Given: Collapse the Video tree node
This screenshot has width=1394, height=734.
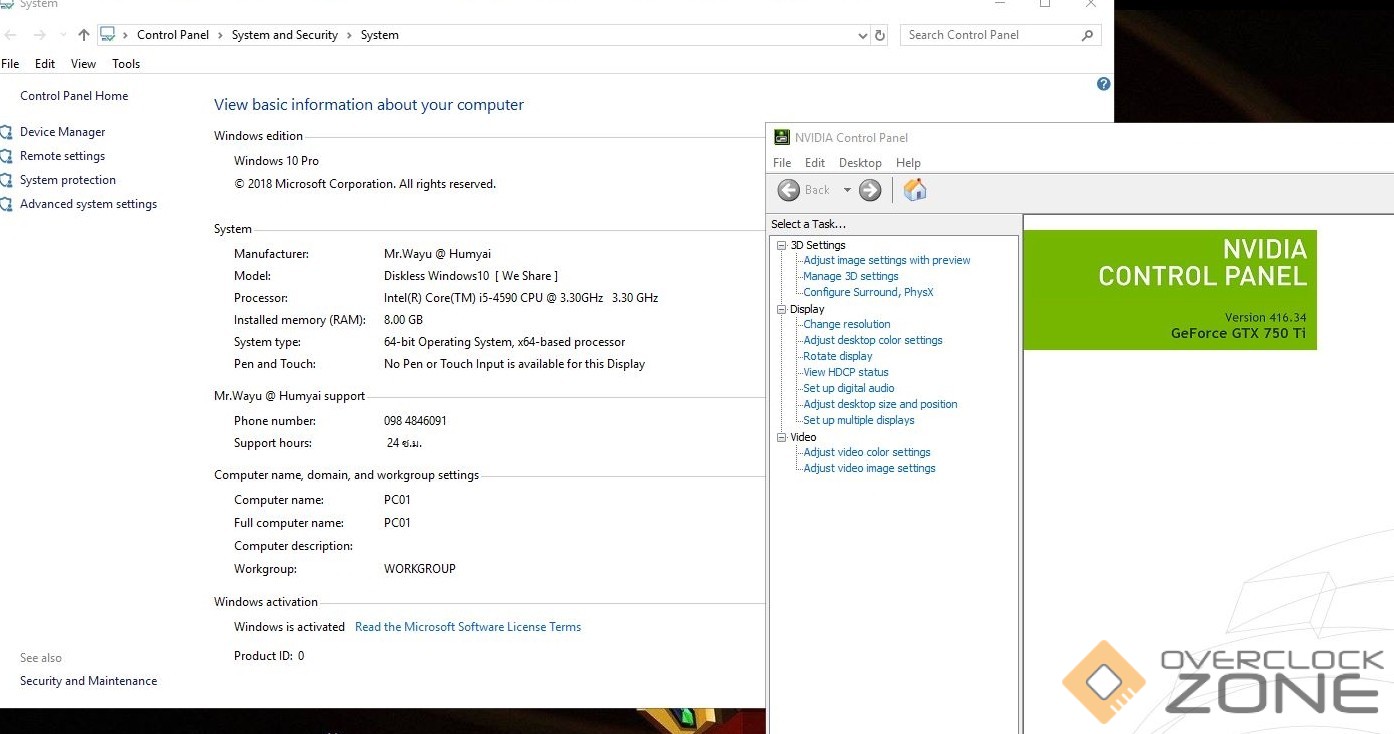Looking at the screenshot, I should click(782, 437).
